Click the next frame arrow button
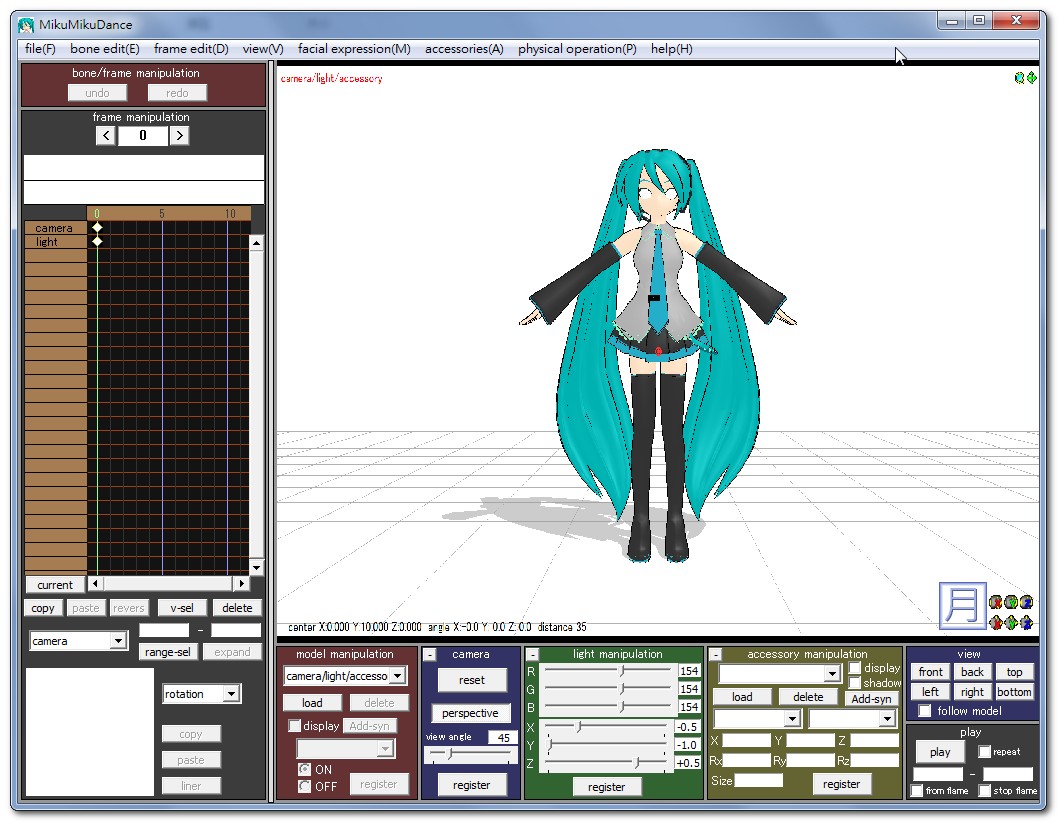The image size is (1058, 822). click(x=179, y=136)
